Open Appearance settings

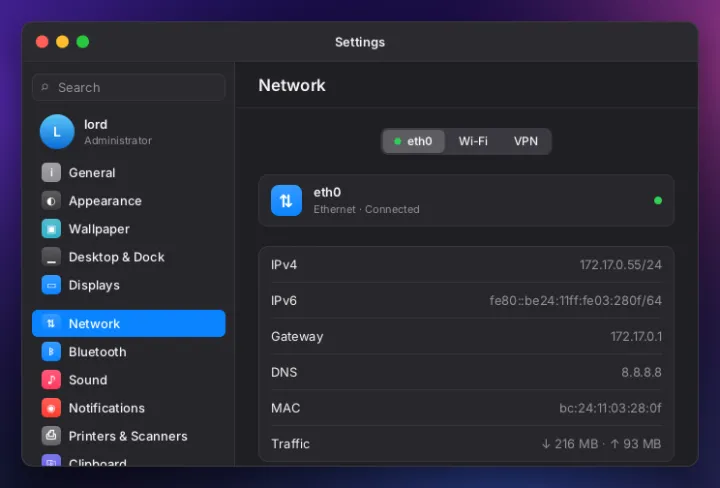click(129, 201)
